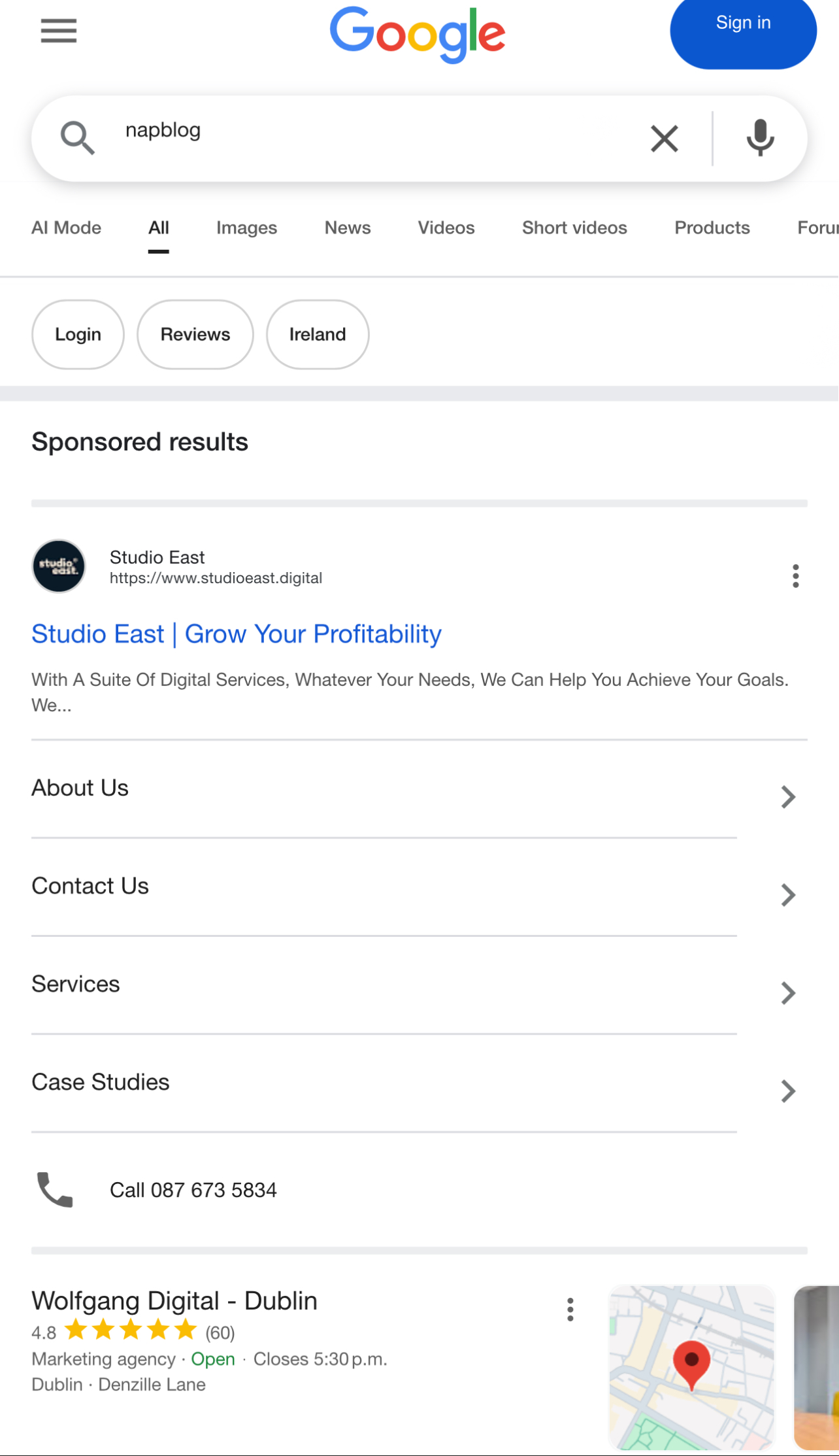
Task: Expand the Services sitelink
Action: [788, 993]
